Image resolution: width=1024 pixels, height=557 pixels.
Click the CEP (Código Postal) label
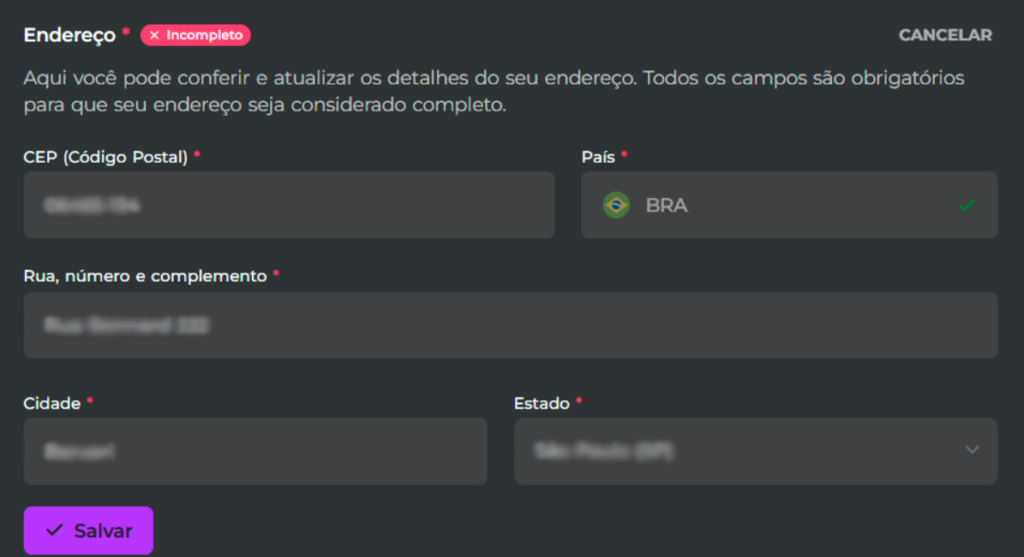click(x=106, y=157)
